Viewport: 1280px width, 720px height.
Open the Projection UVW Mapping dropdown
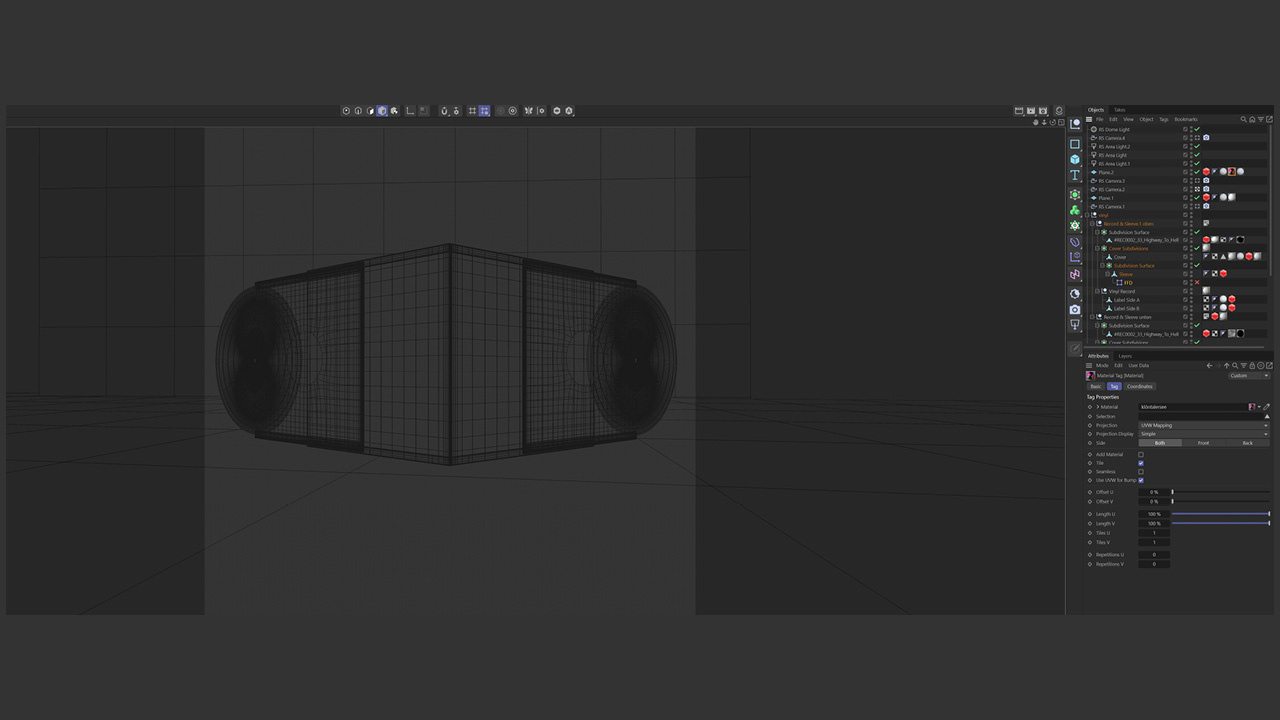tap(1204, 425)
